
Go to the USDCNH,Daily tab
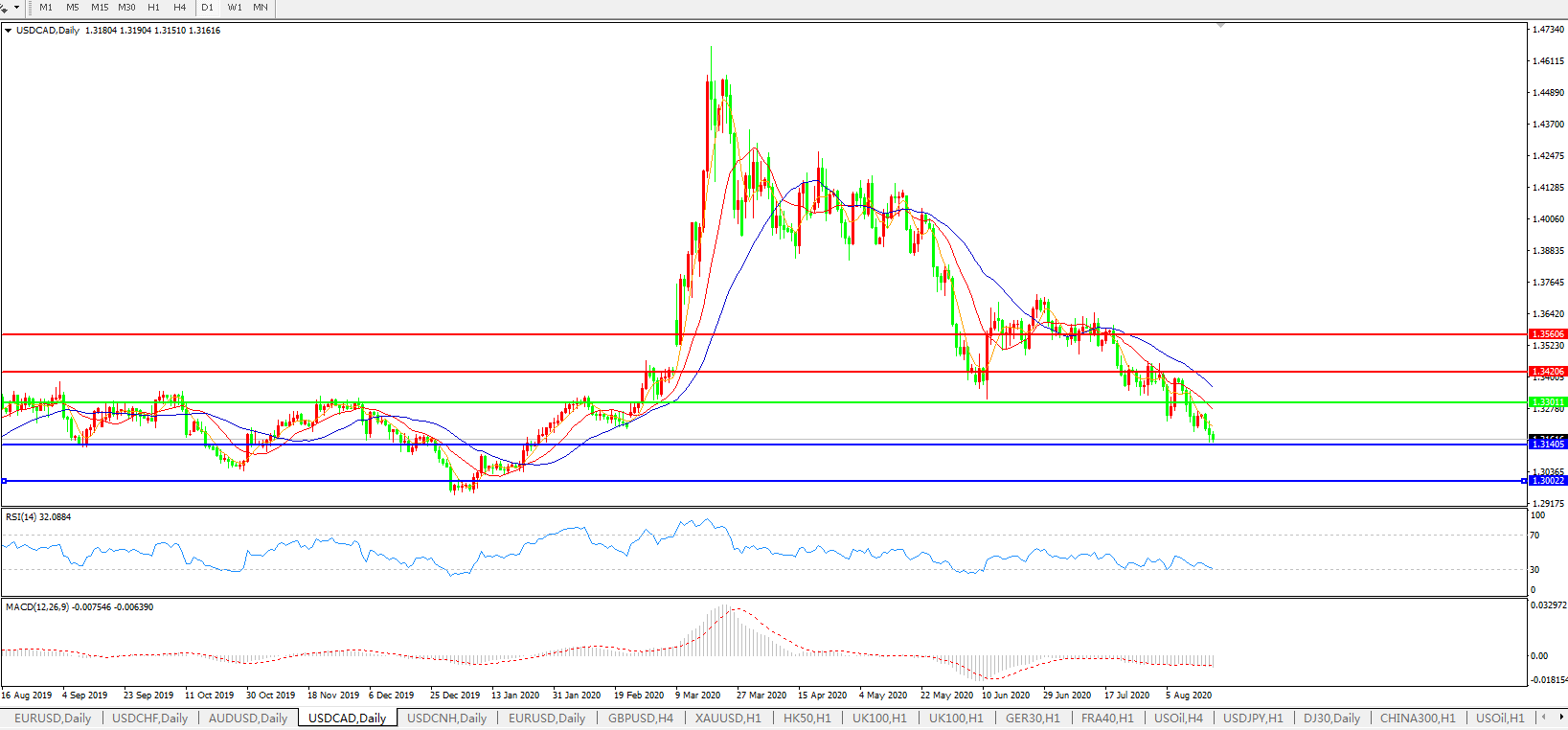click(446, 718)
